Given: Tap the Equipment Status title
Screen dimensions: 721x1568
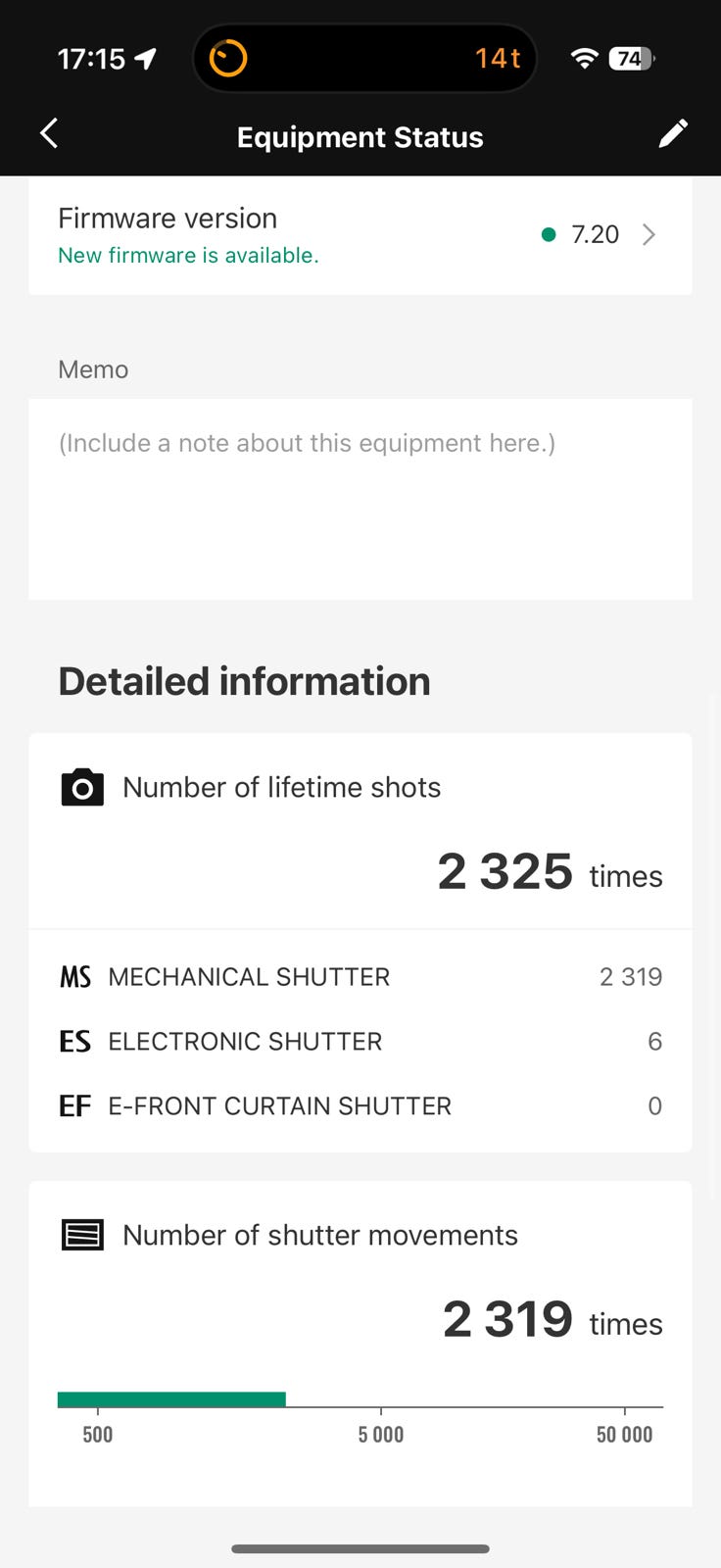Looking at the screenshot, I should [360, 137].
